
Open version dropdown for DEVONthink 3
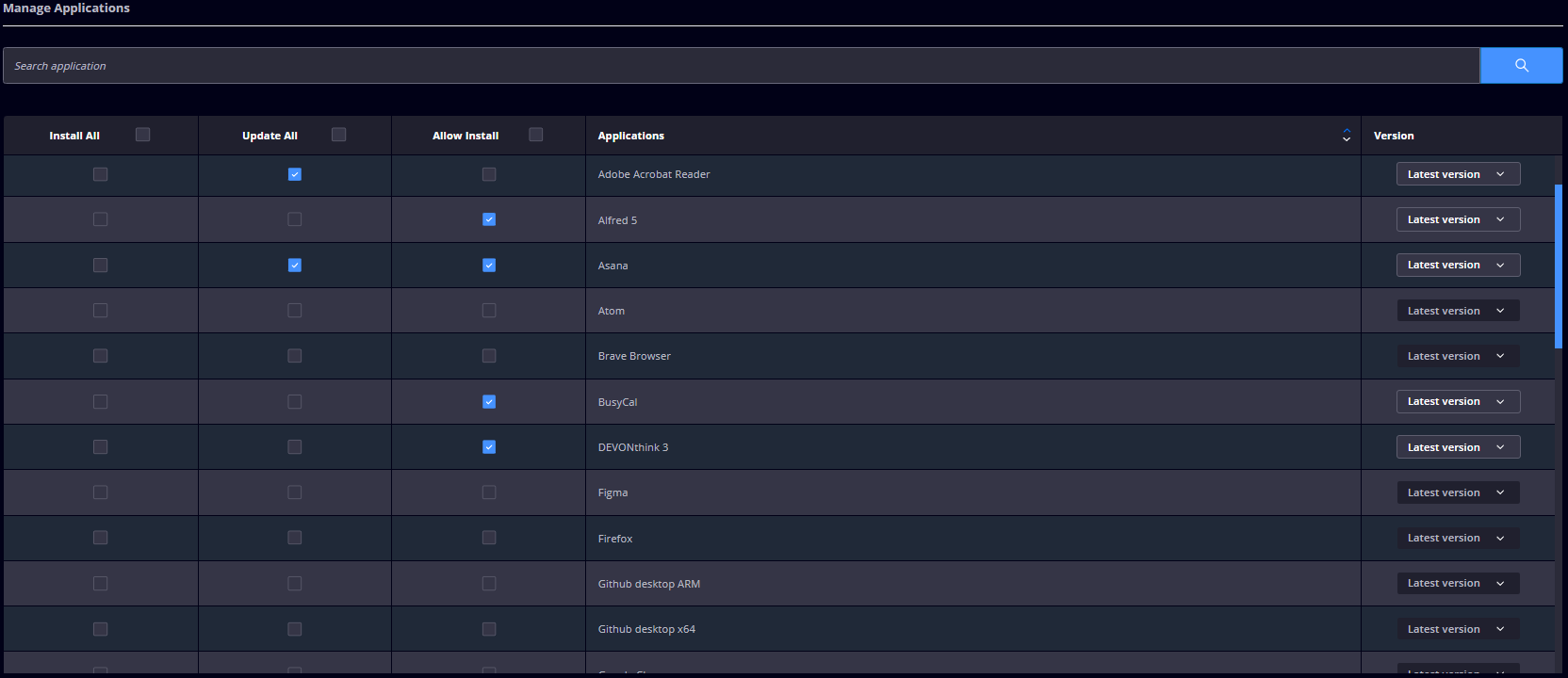(x=1458, y=447)
